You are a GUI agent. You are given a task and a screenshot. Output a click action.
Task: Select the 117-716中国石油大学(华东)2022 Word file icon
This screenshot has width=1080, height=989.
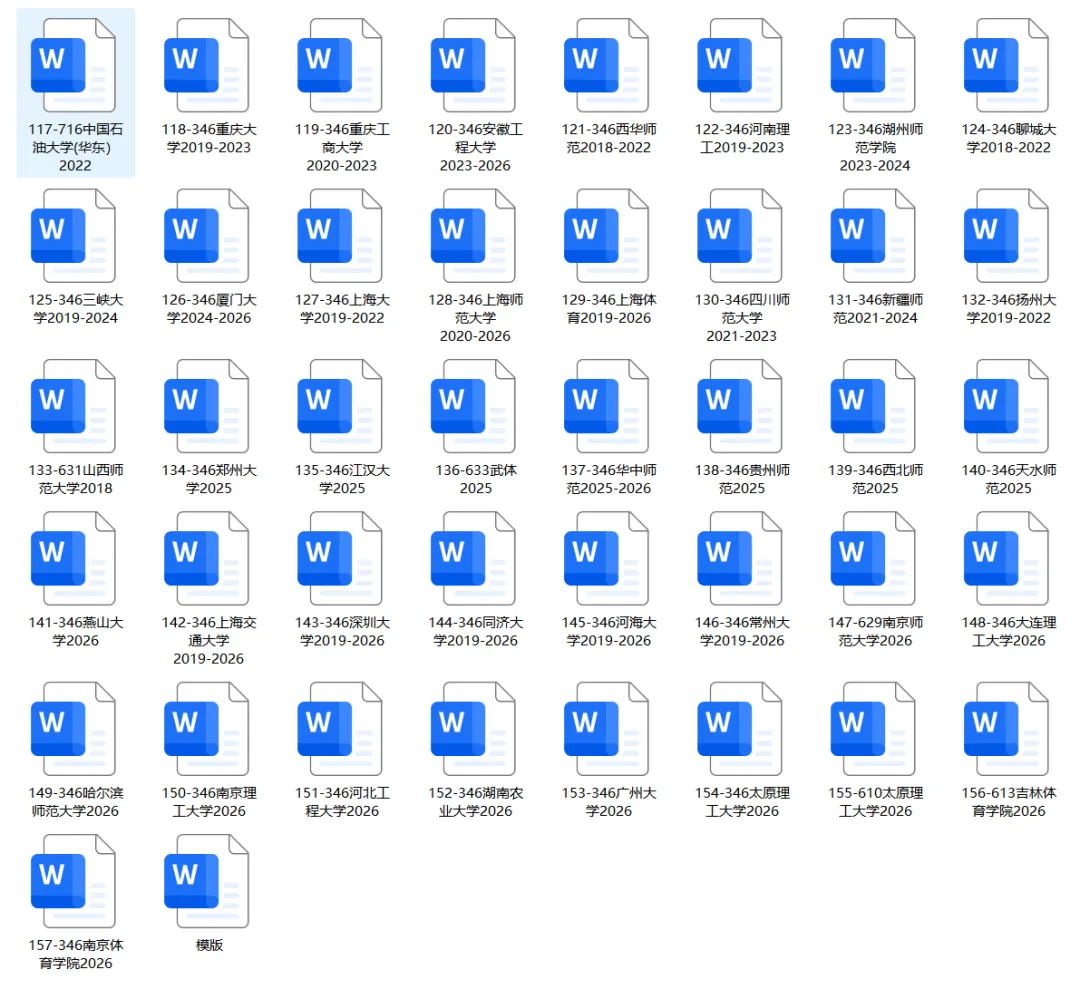click(73, 65)
